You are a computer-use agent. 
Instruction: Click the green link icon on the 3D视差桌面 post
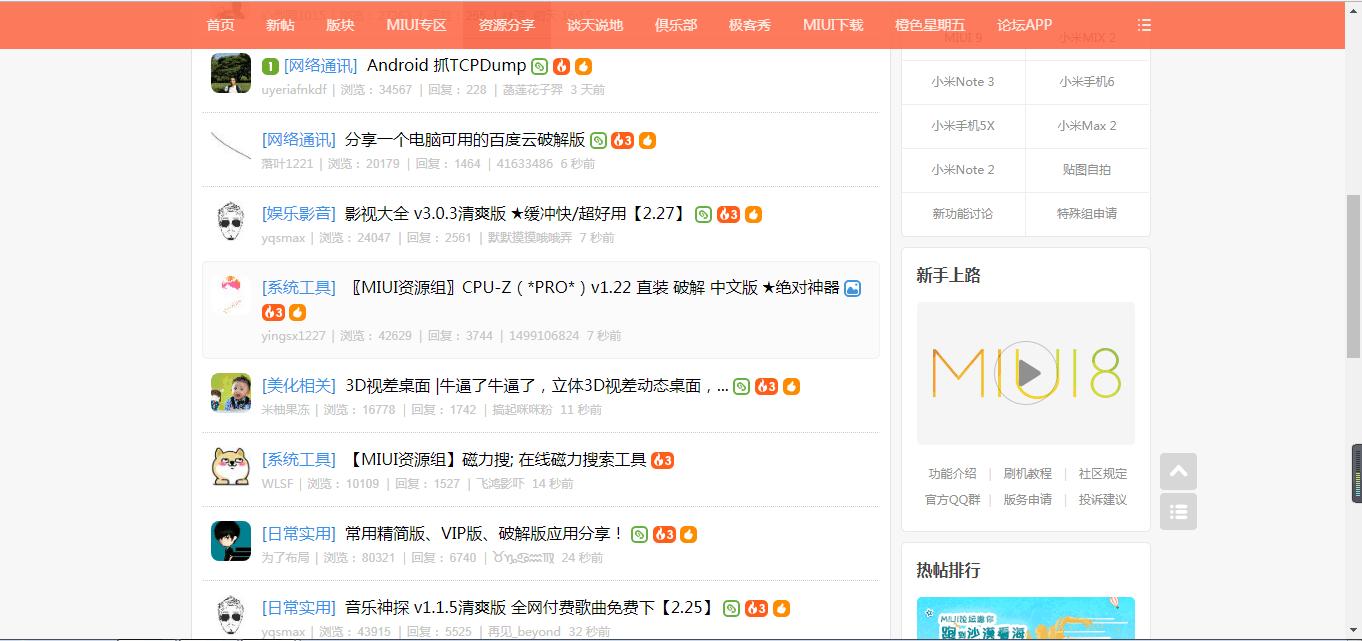click(x=740, y=385)
